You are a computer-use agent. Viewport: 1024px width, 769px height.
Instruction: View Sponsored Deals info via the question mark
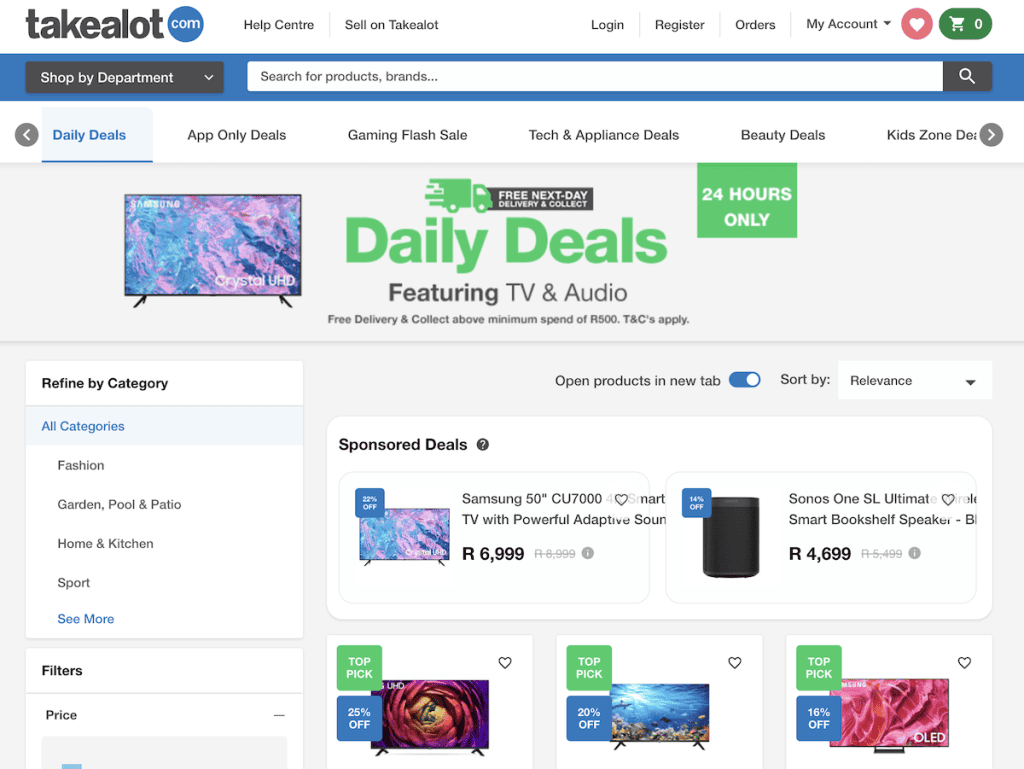tap(484, 444)
